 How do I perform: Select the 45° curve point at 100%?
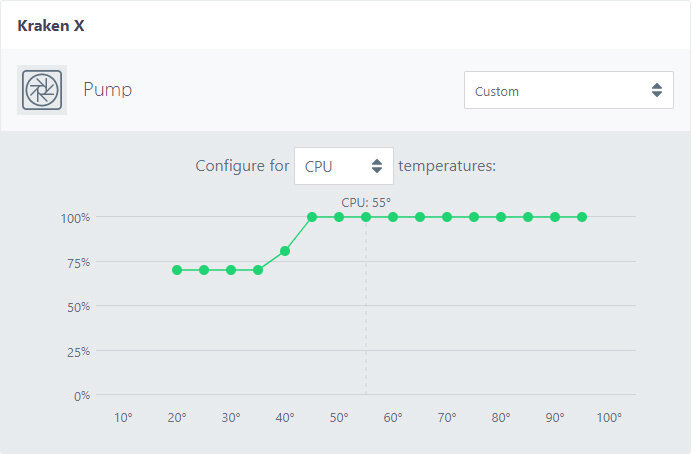pos(312,217)
